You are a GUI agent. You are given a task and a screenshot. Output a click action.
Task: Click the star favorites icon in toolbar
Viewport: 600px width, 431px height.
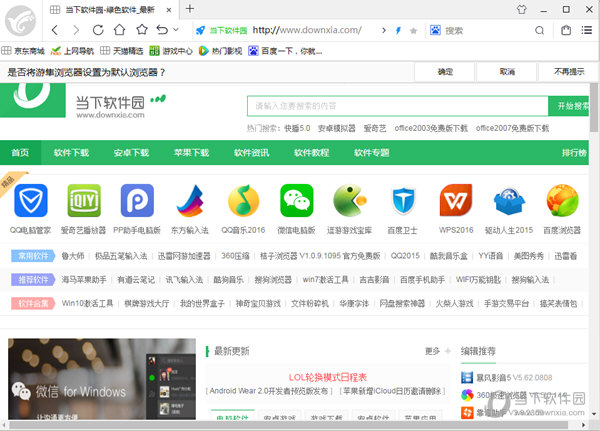point(142,29)
